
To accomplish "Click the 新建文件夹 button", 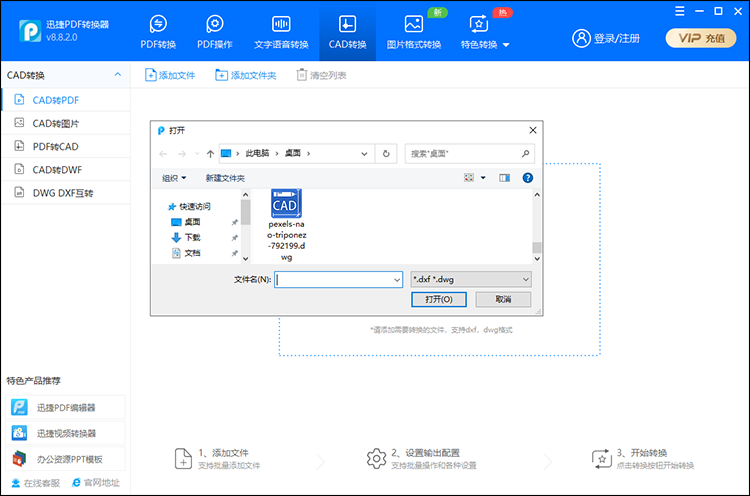I will (x=225, y=178).
